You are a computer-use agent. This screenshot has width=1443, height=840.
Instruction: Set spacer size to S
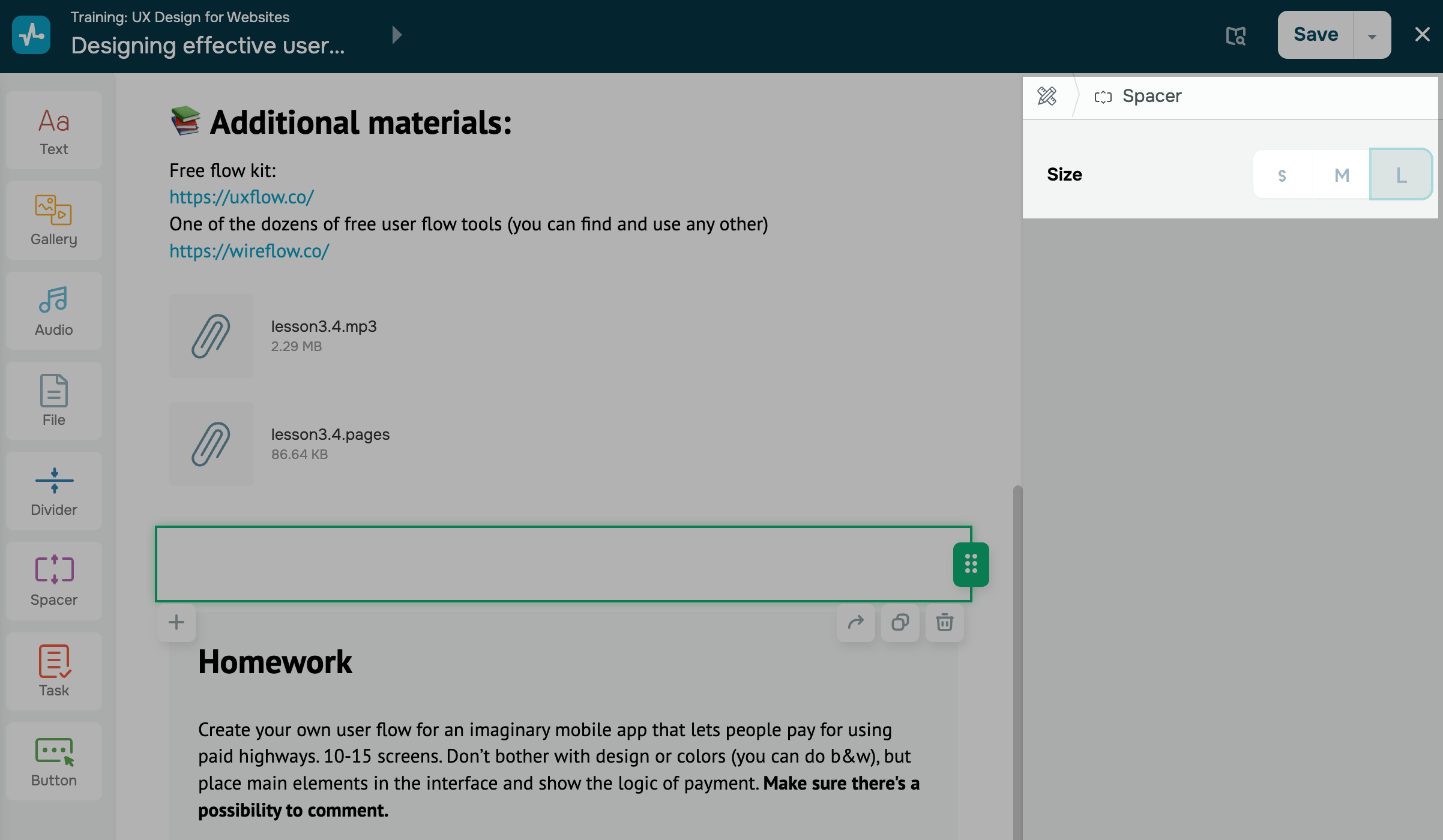1282,175
